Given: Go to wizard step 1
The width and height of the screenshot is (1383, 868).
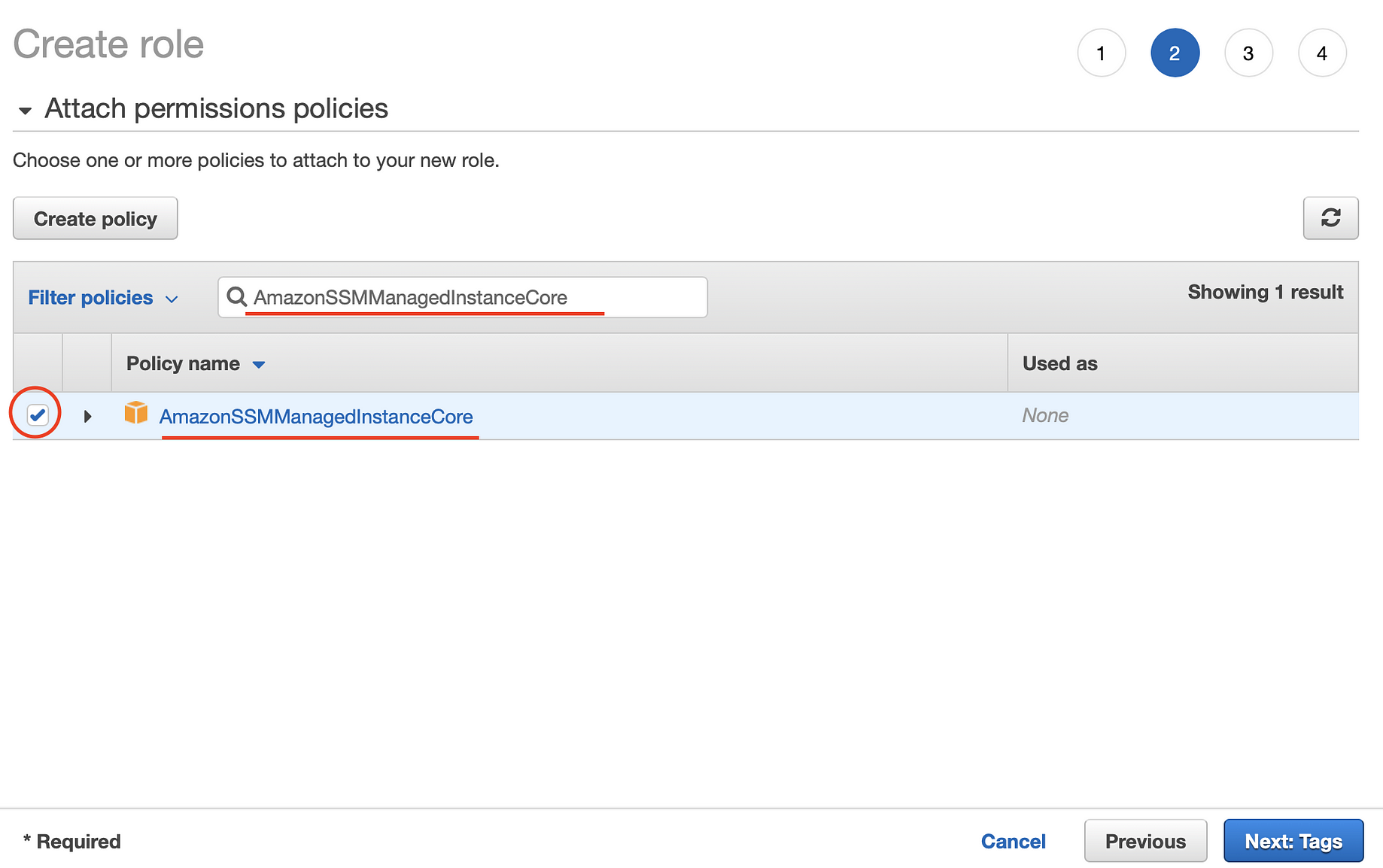Looking at the screenshot, I should [x=1101, y=53].
